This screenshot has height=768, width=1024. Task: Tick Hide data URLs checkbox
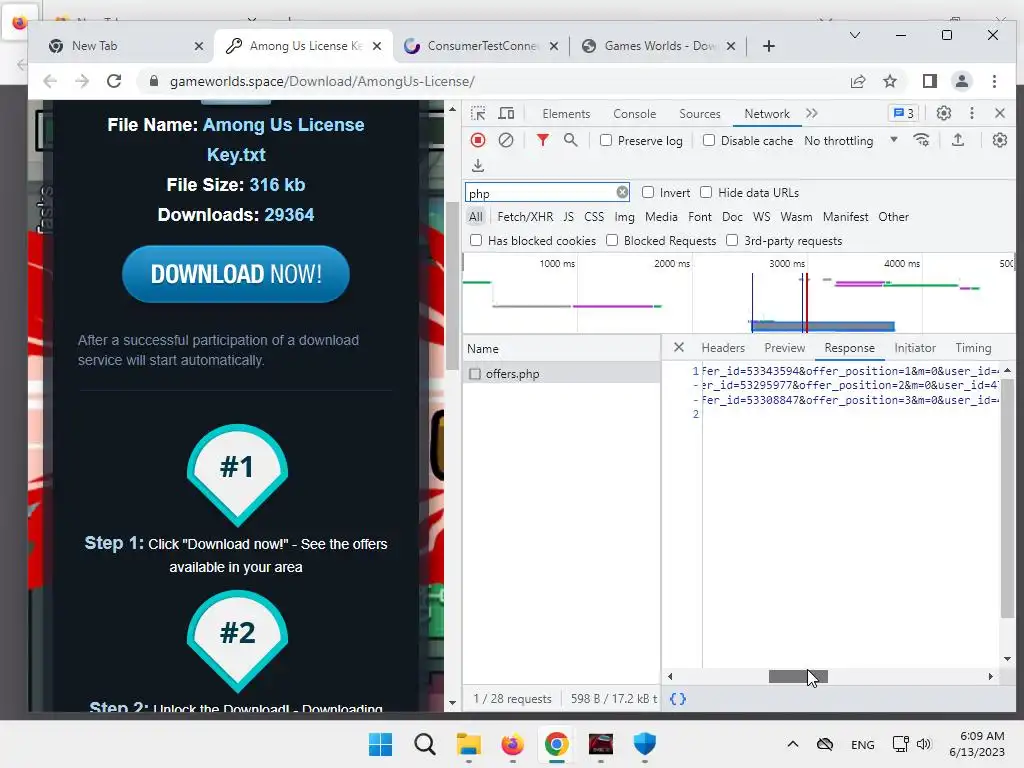click(706, 193)
